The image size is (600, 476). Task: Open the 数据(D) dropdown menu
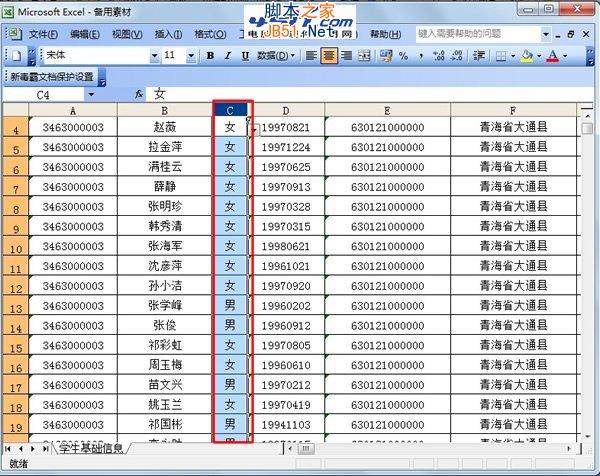click(276, 56)
